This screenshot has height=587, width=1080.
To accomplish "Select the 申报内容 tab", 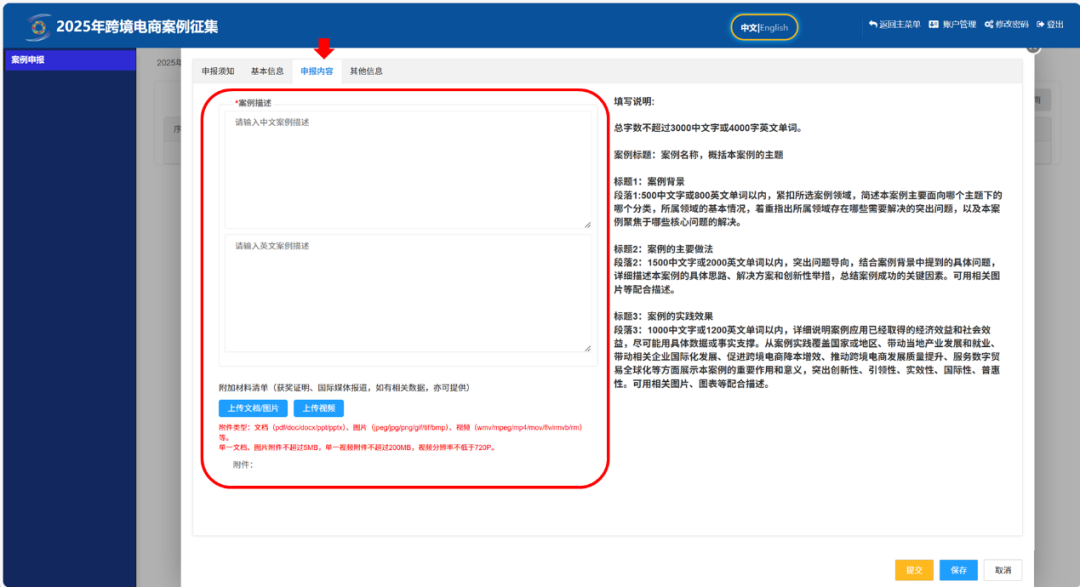I will click(317, 71).
